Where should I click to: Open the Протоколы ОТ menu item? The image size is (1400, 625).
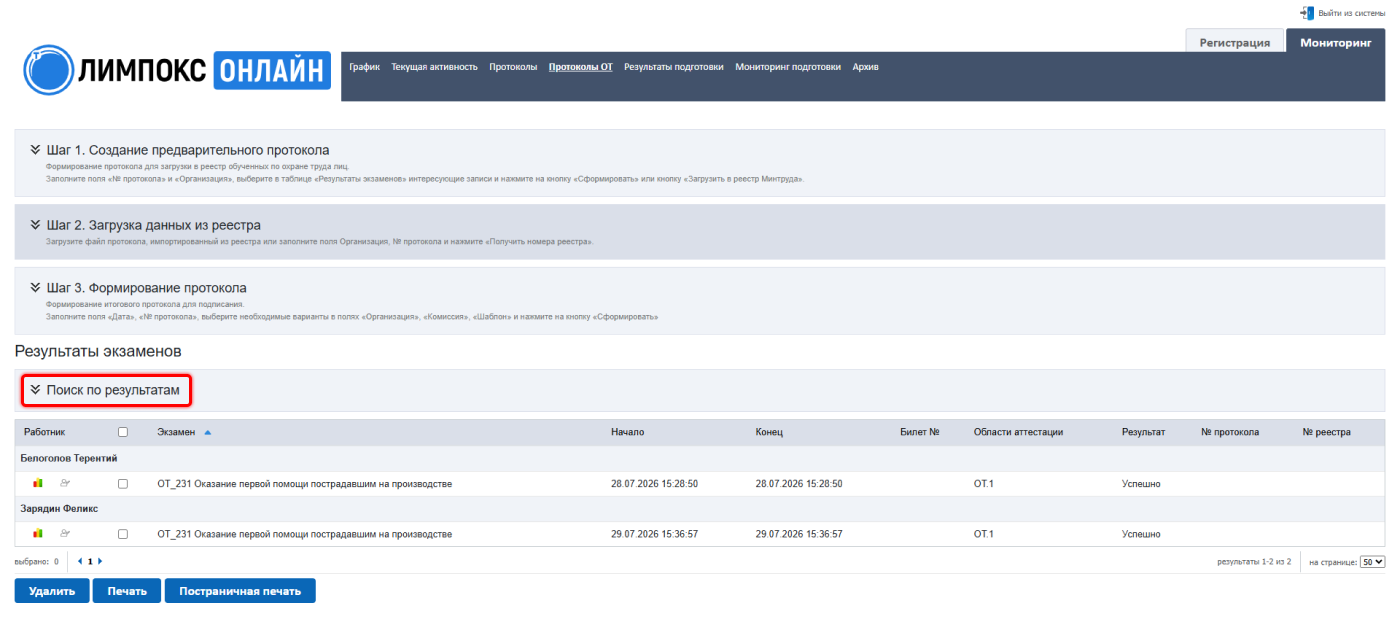click(581, 67)
